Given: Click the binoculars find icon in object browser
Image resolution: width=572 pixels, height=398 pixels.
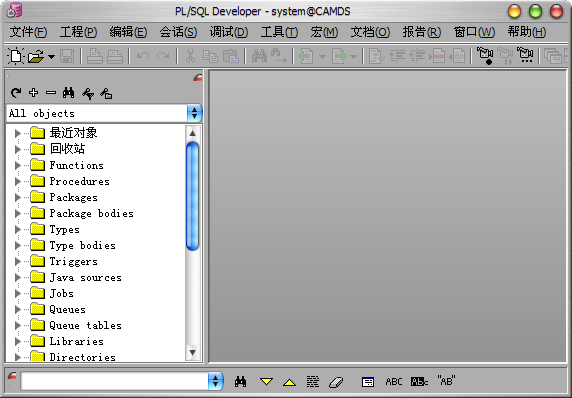Looking at the screenshot, I should [68, 93].
